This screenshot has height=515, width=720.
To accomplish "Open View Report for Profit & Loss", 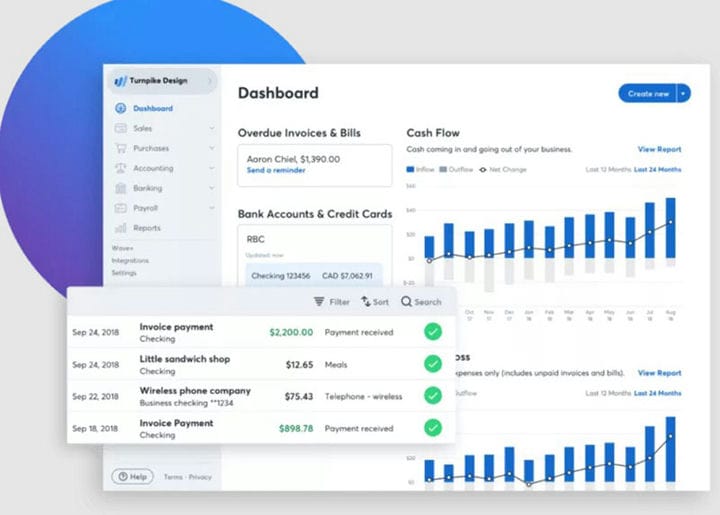I will pos(659,373).
